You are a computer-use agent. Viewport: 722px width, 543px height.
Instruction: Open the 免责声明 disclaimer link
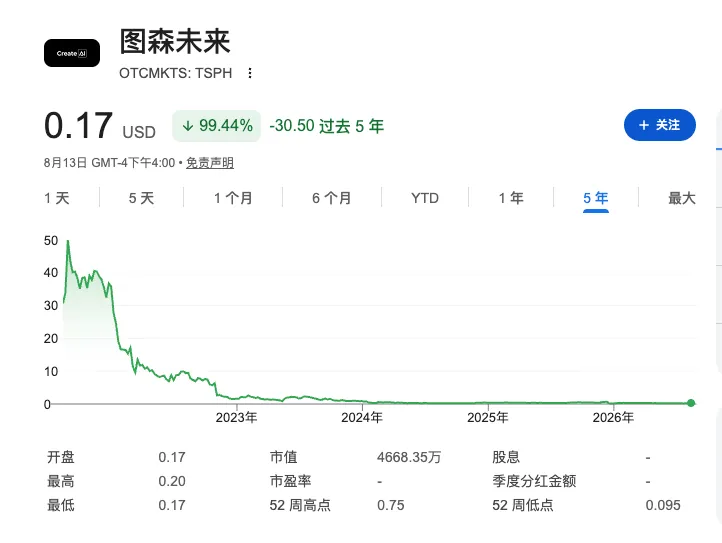click(x=210, y=163)
